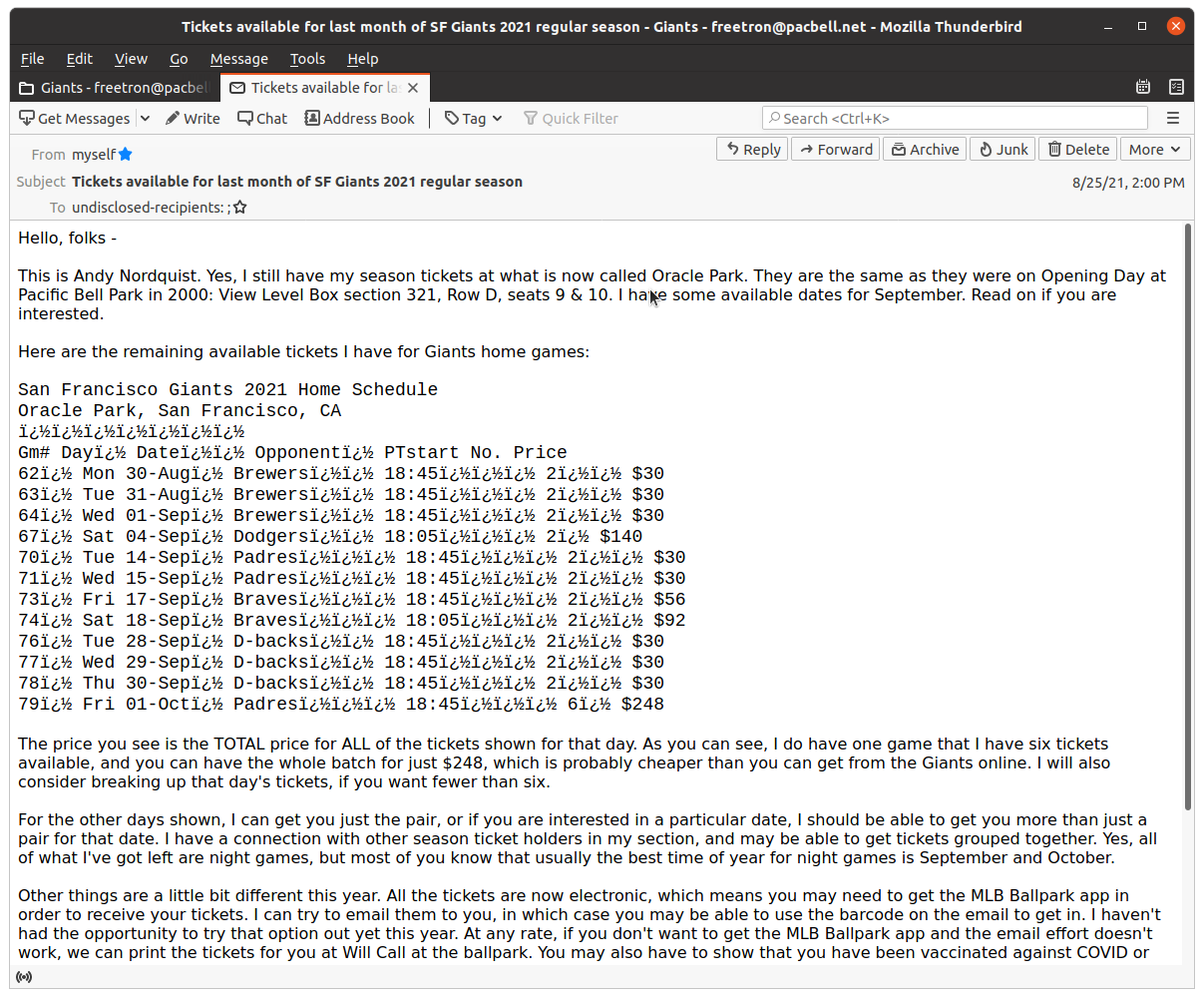Open the Tools menu
The width and height of the screenshot is (1204, 998).
[307, 59]
